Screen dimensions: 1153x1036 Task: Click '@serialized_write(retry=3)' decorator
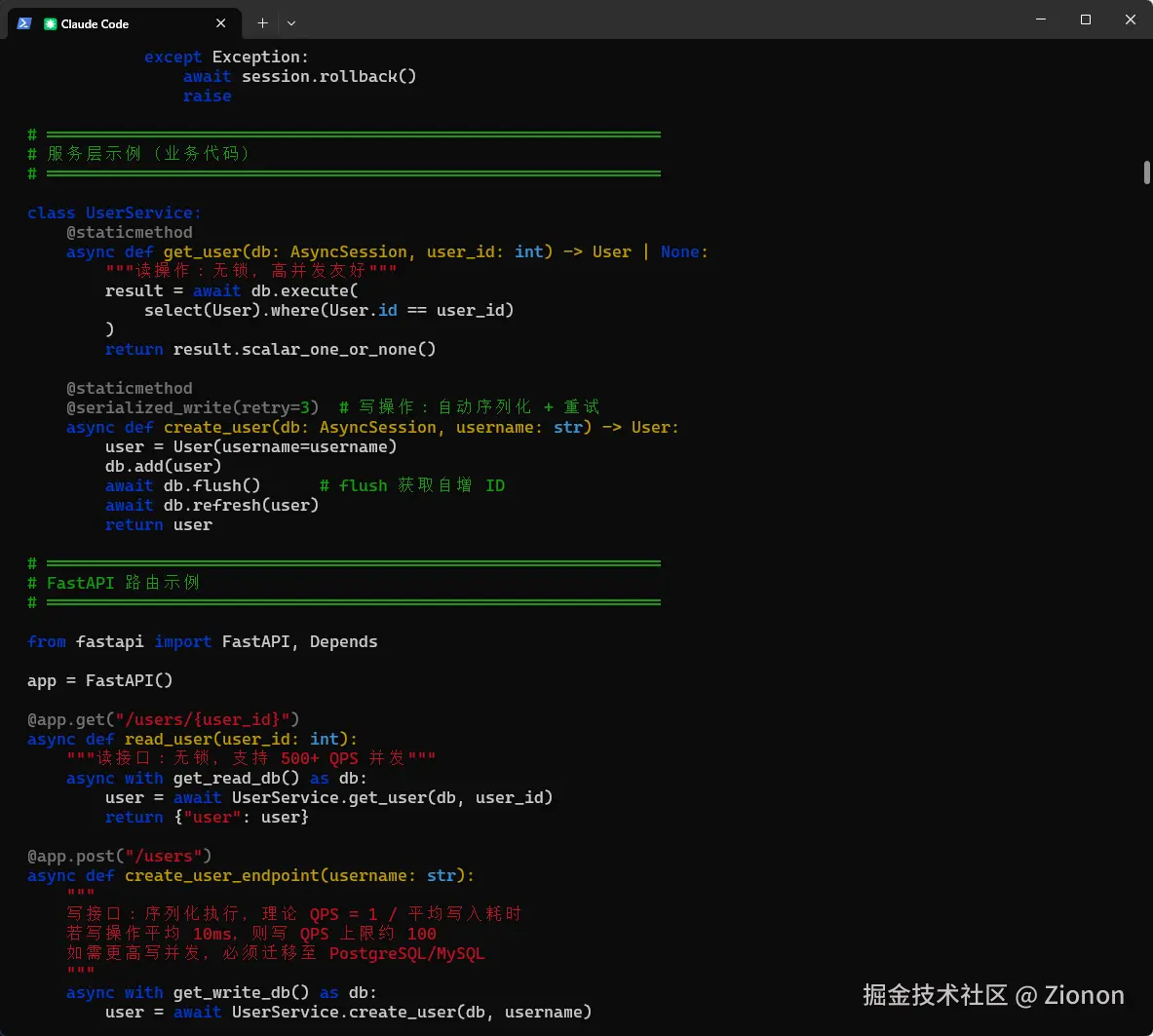point(193,407)
